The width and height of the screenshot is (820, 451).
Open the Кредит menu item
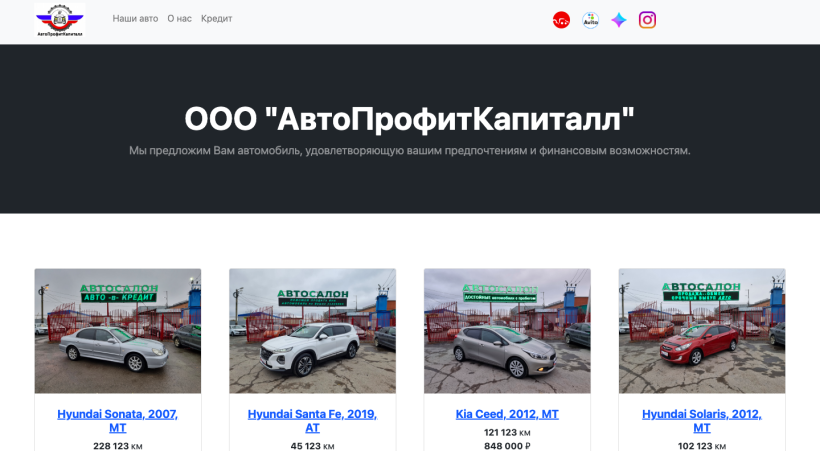point(217,18)
